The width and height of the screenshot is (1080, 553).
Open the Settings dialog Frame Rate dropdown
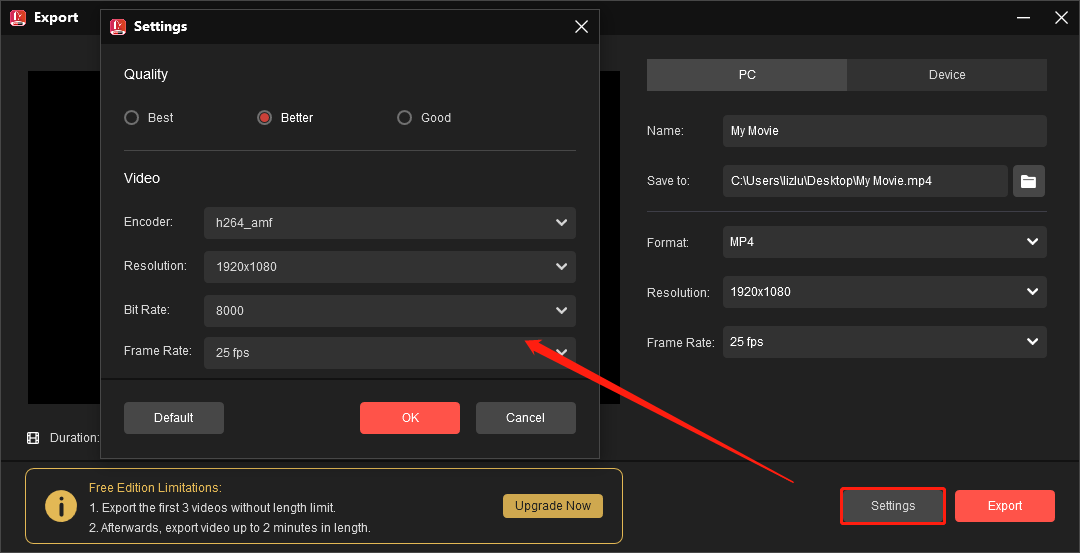point(390,353)
